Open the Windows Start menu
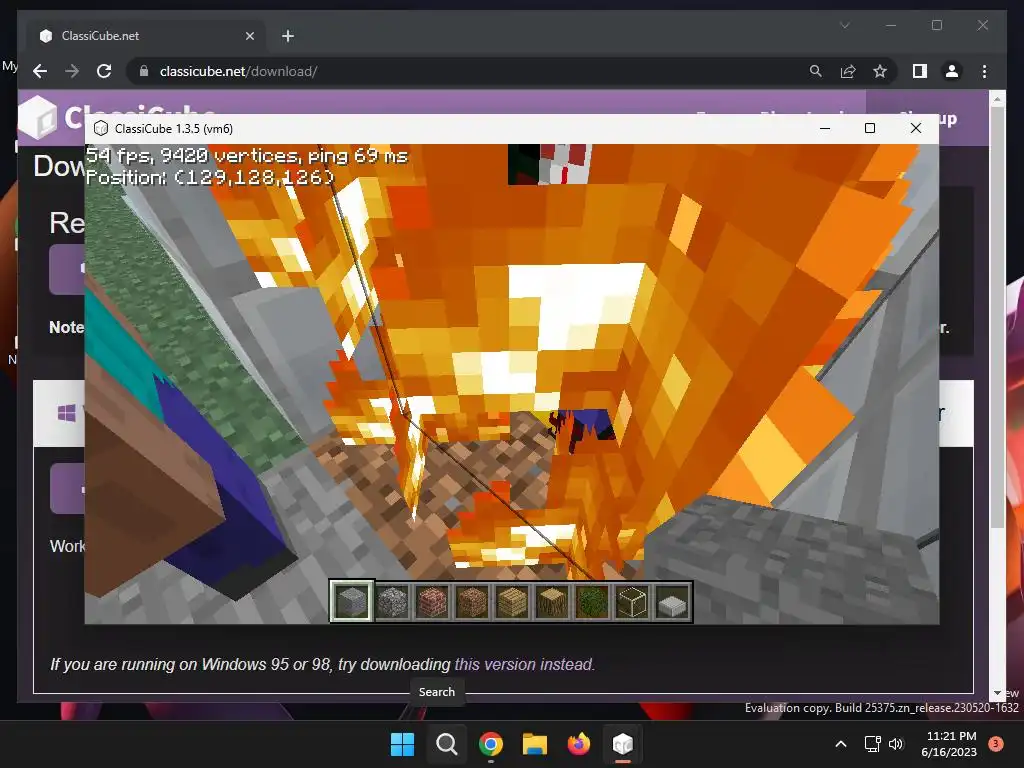 [x=402, y=744]
